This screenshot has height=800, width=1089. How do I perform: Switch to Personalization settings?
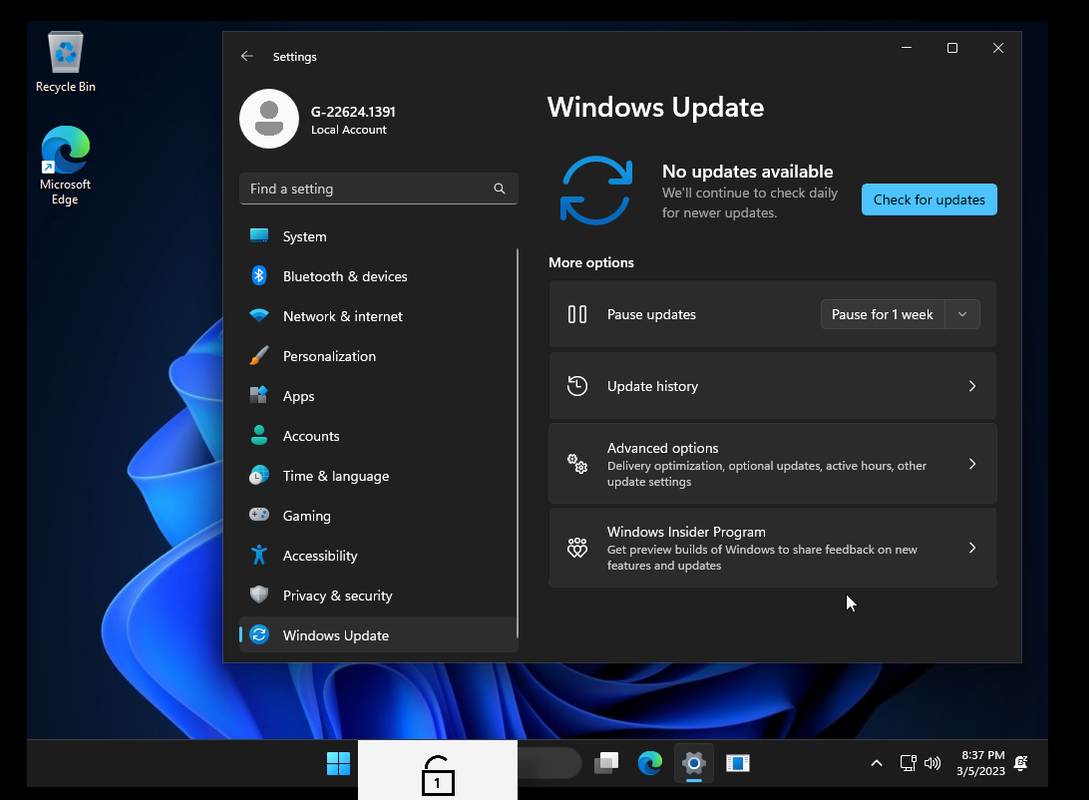coord(378,356)
